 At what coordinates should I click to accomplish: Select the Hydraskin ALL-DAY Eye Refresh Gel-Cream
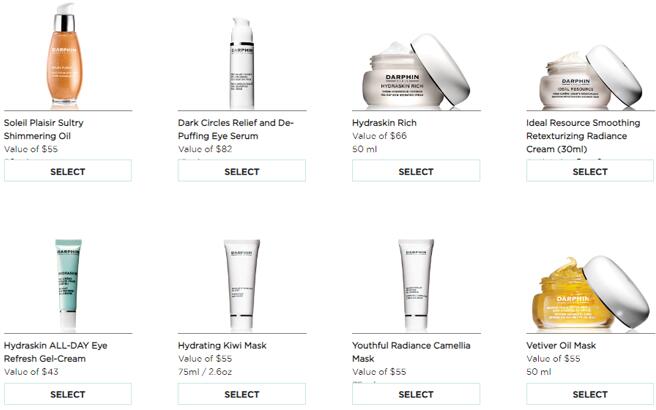(68, 394)
